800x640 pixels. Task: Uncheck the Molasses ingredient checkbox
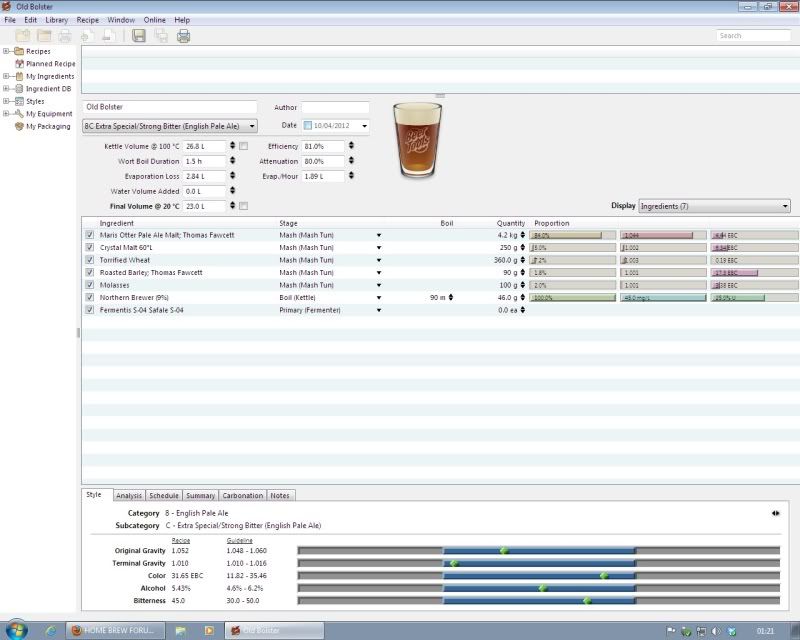pyautogui.click(x=90, y=285)
